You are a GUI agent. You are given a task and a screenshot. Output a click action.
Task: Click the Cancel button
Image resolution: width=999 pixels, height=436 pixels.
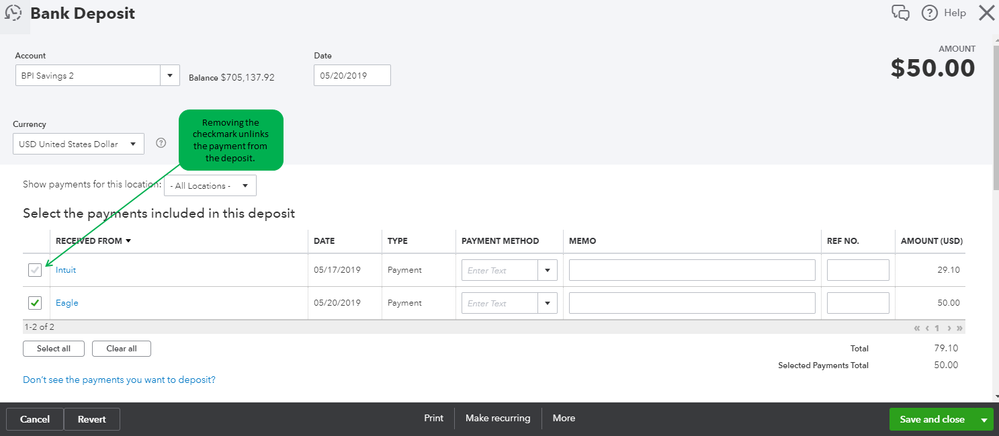pos(35,419)
